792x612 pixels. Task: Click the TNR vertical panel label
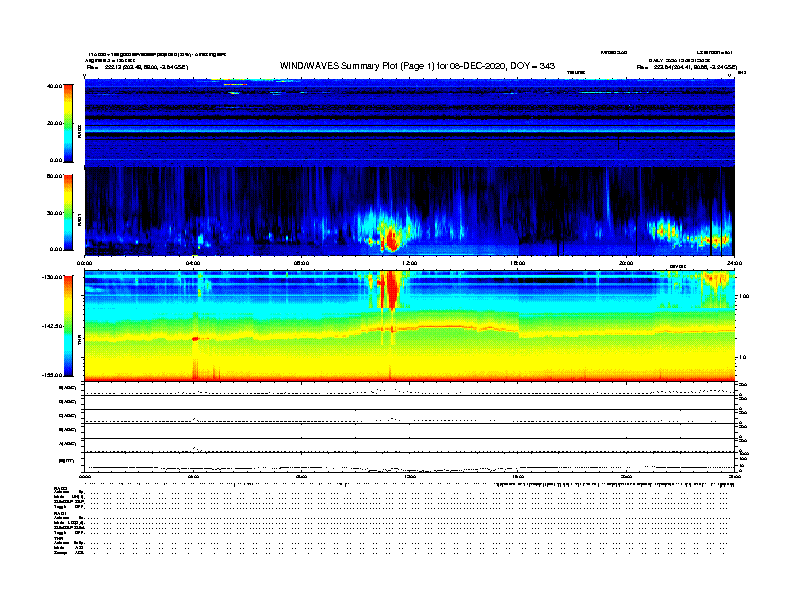coord(79,341)
